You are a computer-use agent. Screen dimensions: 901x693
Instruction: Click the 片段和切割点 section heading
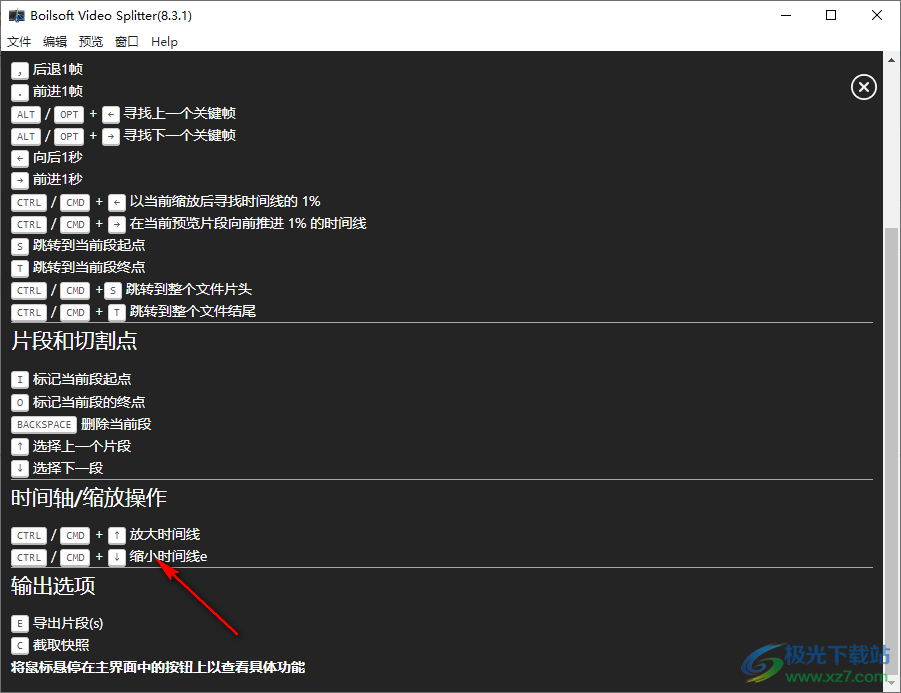click(x=74, y=341)
